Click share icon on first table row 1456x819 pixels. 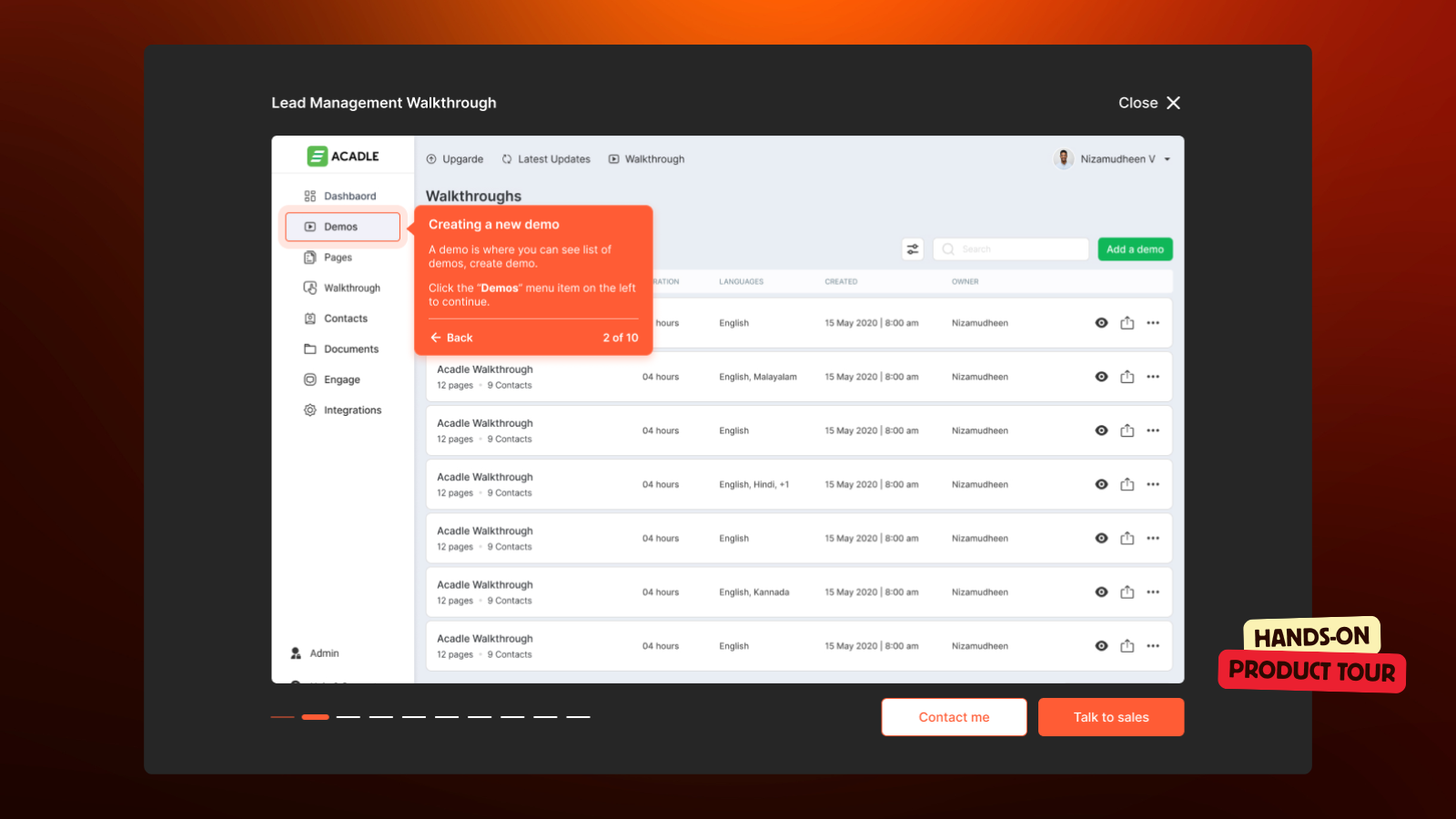point(1127,323)
